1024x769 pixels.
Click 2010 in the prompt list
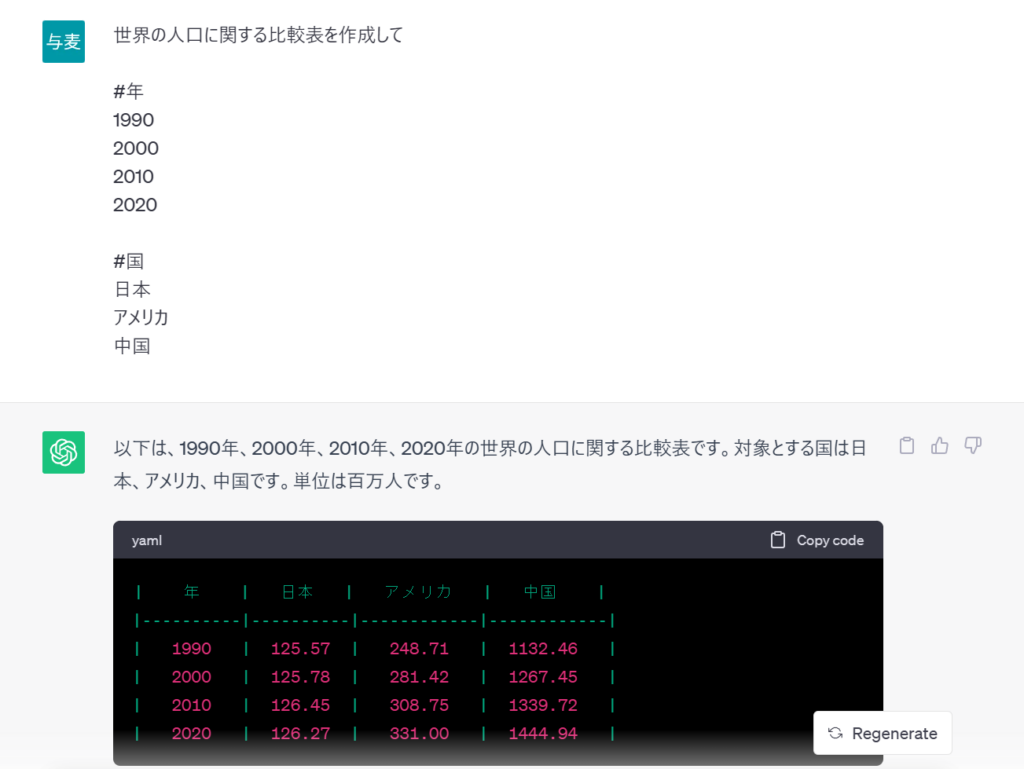[133, 176]
